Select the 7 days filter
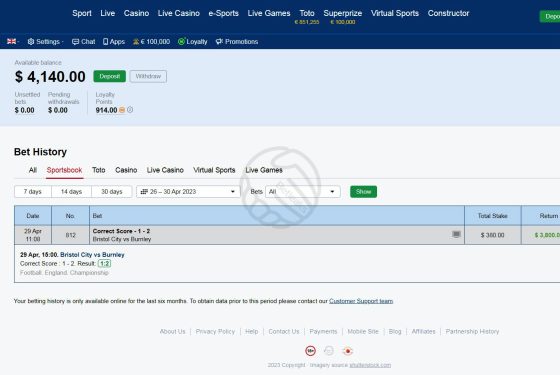560x375 pixels. [x=33, y=192]
